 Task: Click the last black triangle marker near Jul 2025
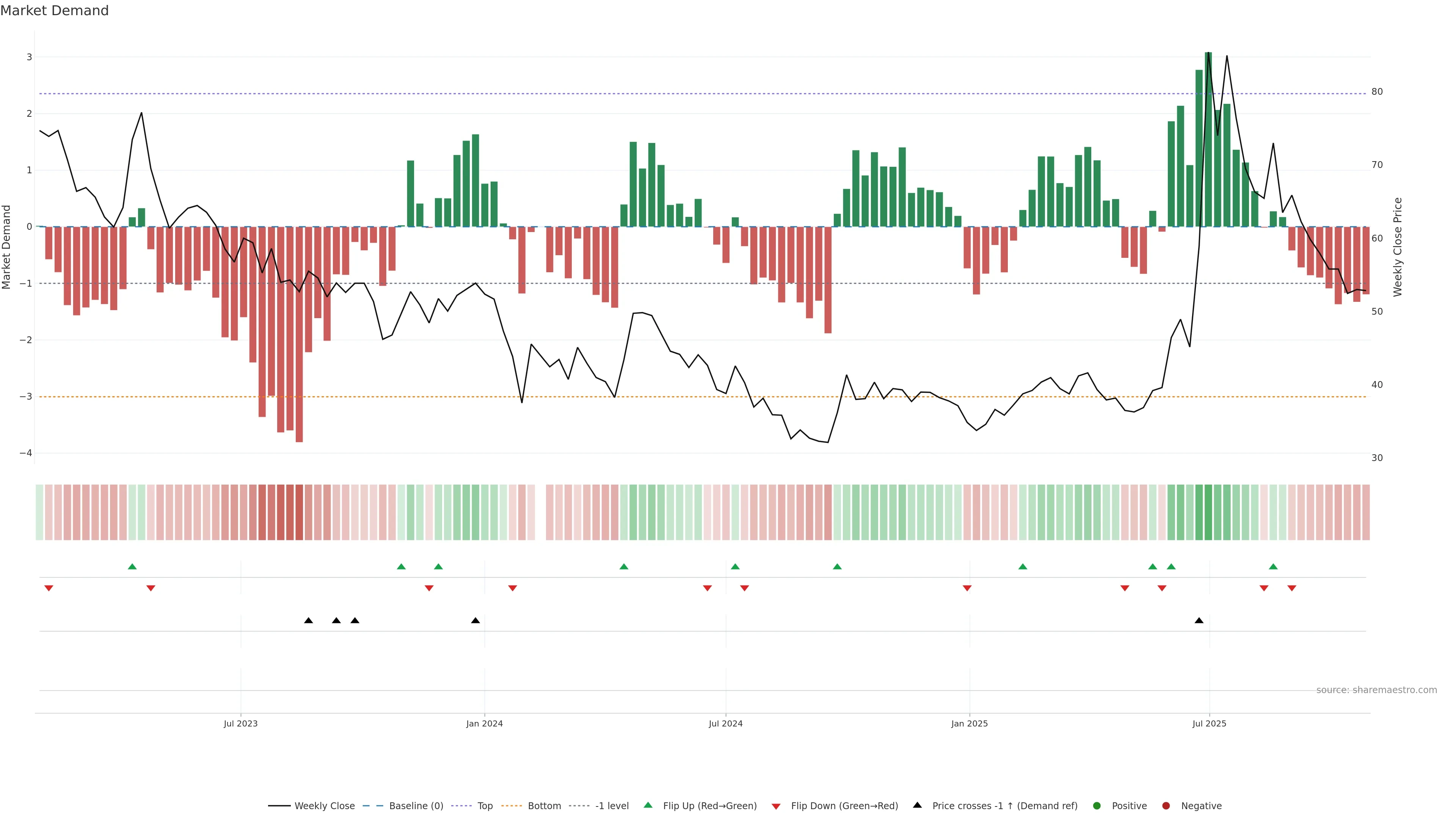[1199, 621]
